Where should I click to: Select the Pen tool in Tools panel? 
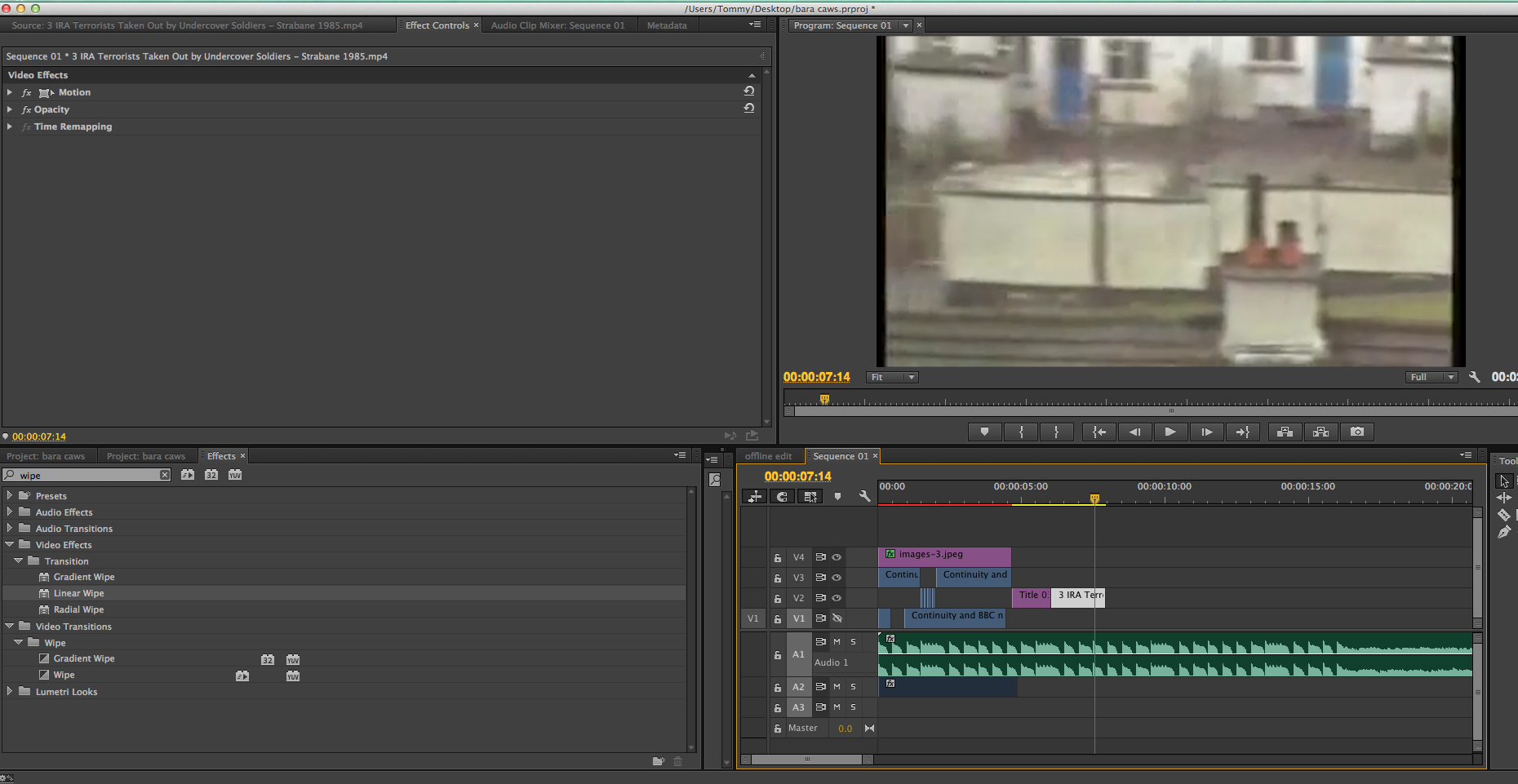pyautogui.click(x=1504, y=532)
